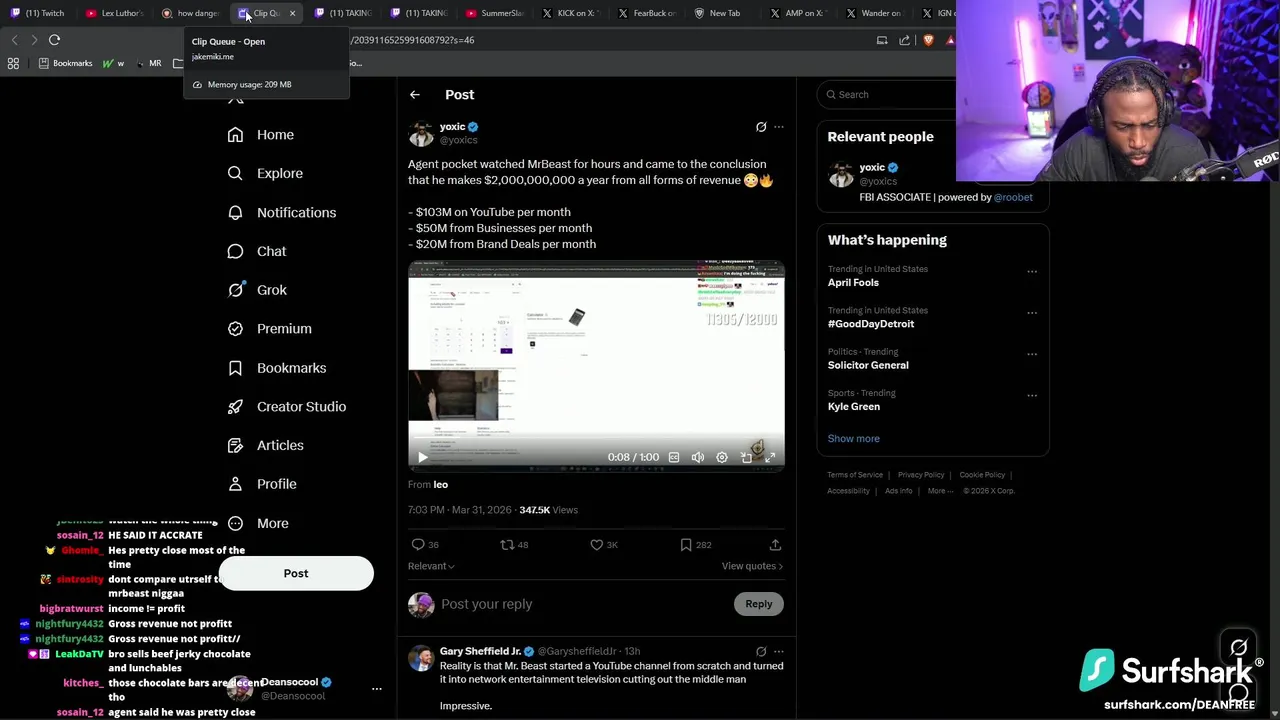
Task: Like yoxic's post
Action: pos(597,545)
